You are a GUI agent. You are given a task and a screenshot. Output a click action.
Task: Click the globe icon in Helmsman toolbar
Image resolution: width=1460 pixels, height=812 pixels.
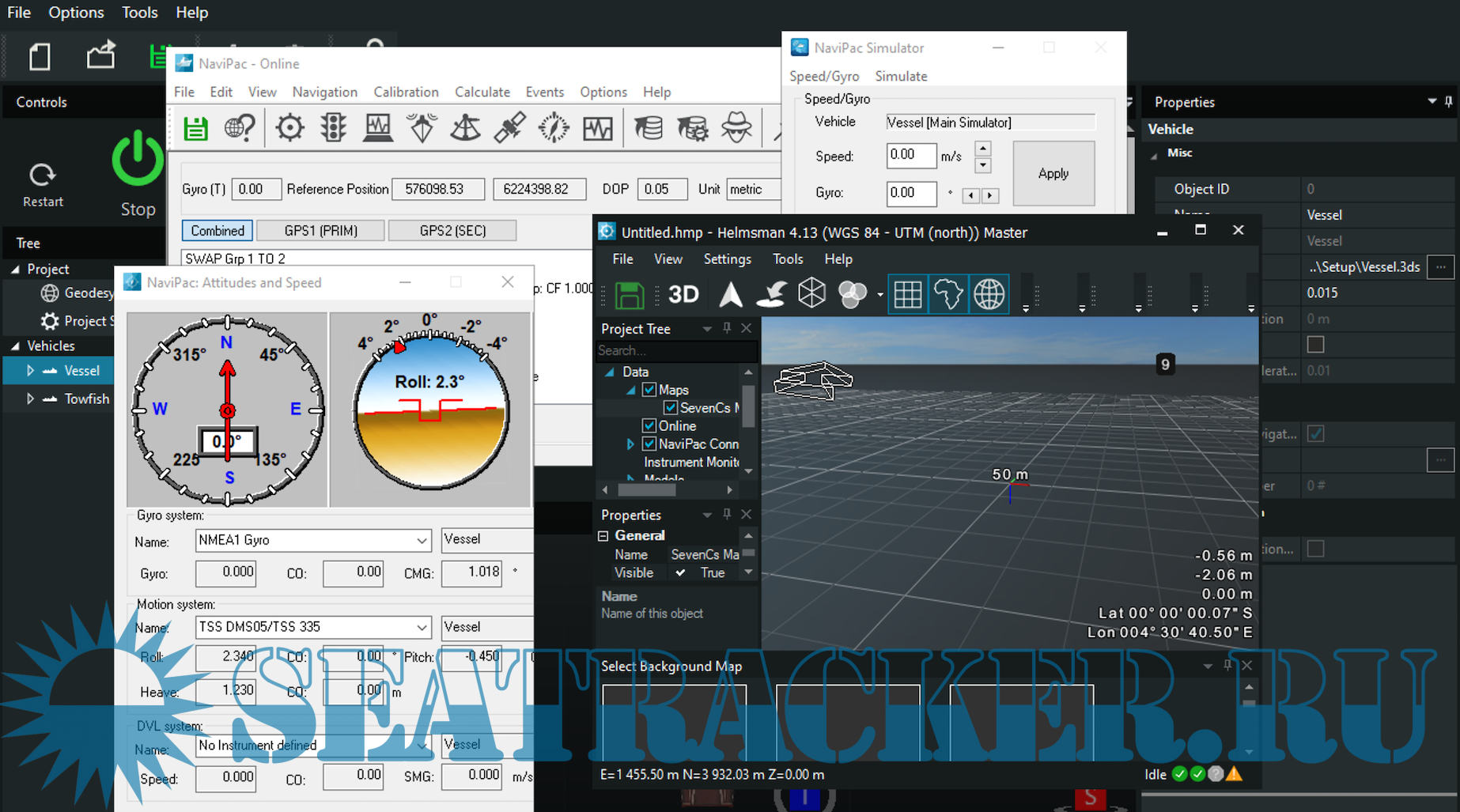(989, 295)
